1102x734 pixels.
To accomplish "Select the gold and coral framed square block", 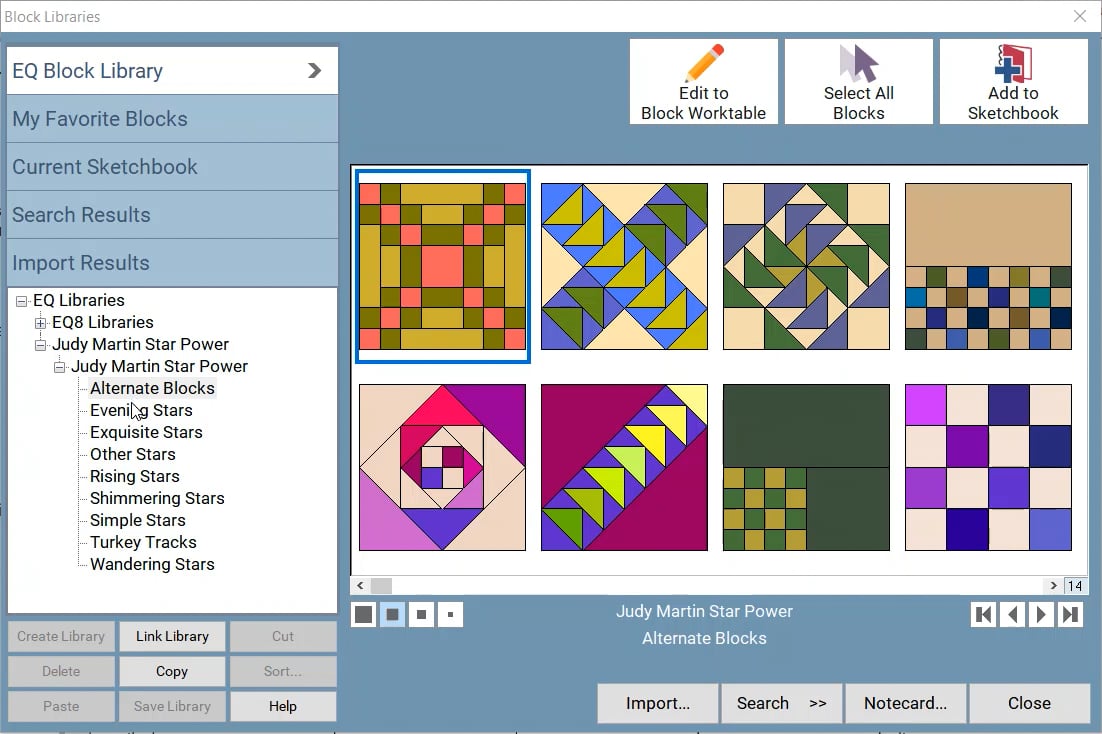I will [442, 266].
